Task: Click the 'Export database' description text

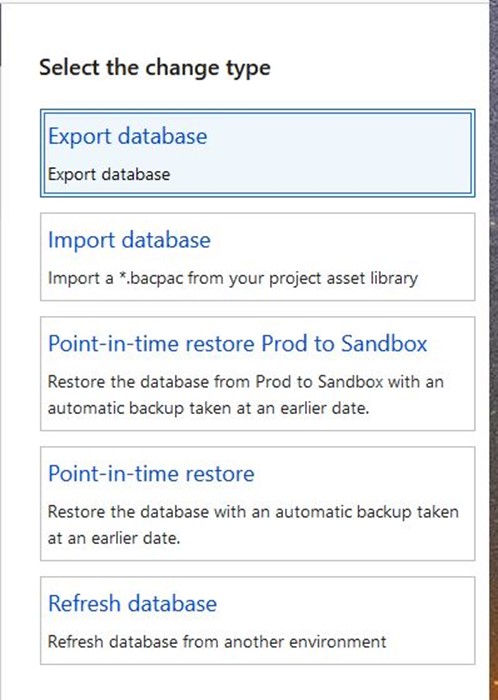Action: coord(109,174)
